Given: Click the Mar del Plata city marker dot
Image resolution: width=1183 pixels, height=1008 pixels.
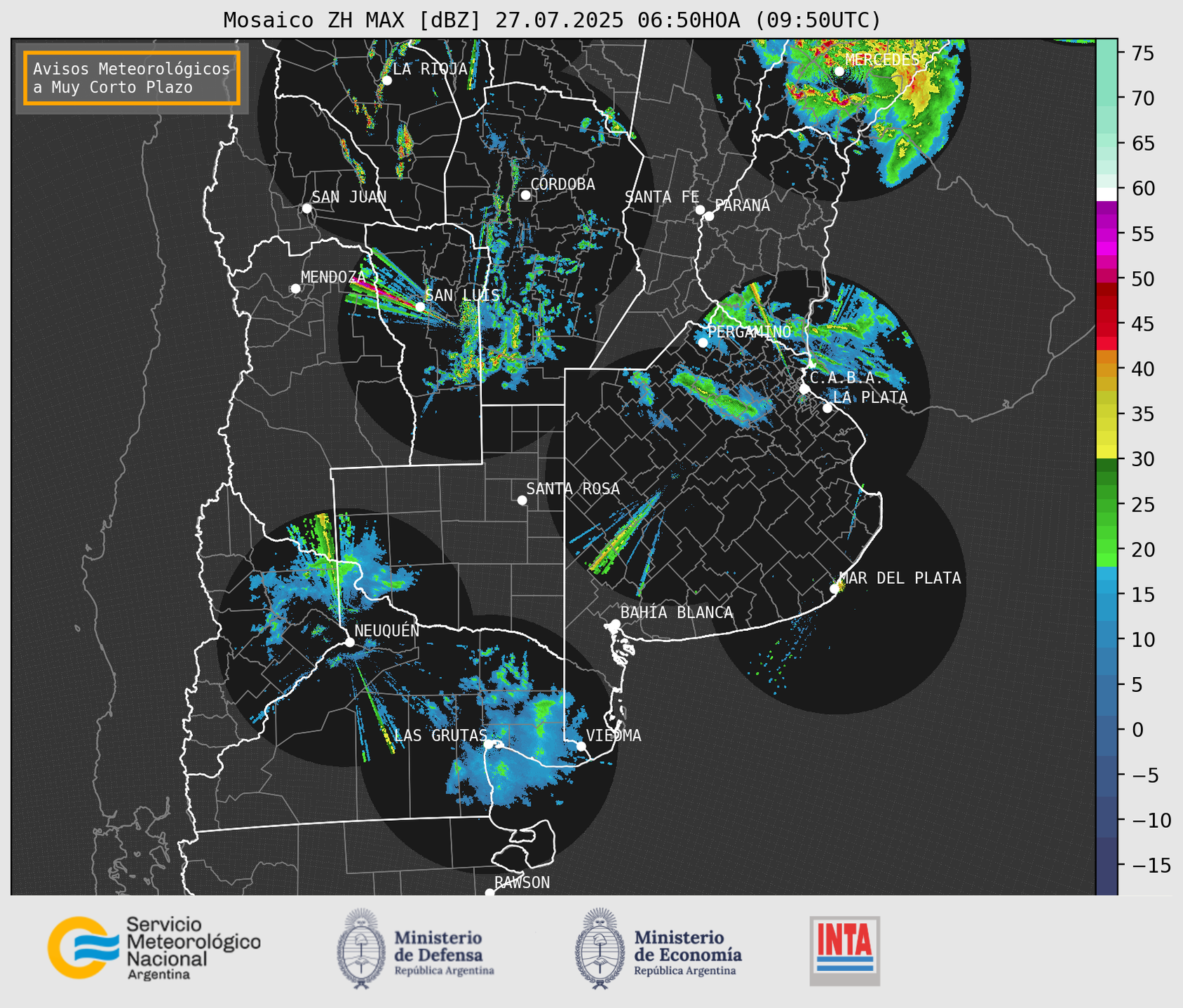Looking at the screenshot, I should 834,589.
